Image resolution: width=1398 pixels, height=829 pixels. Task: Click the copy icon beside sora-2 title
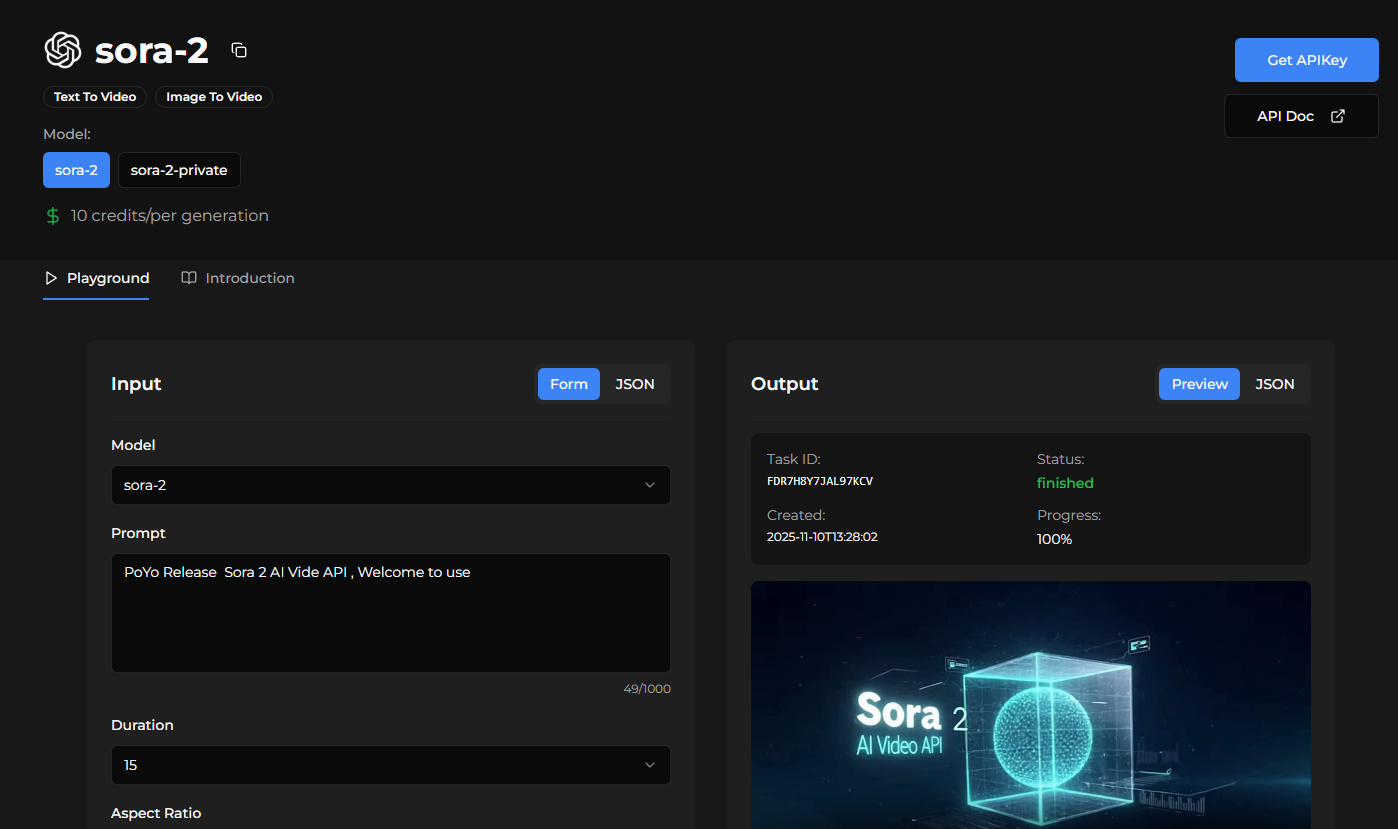pos(239,48)
